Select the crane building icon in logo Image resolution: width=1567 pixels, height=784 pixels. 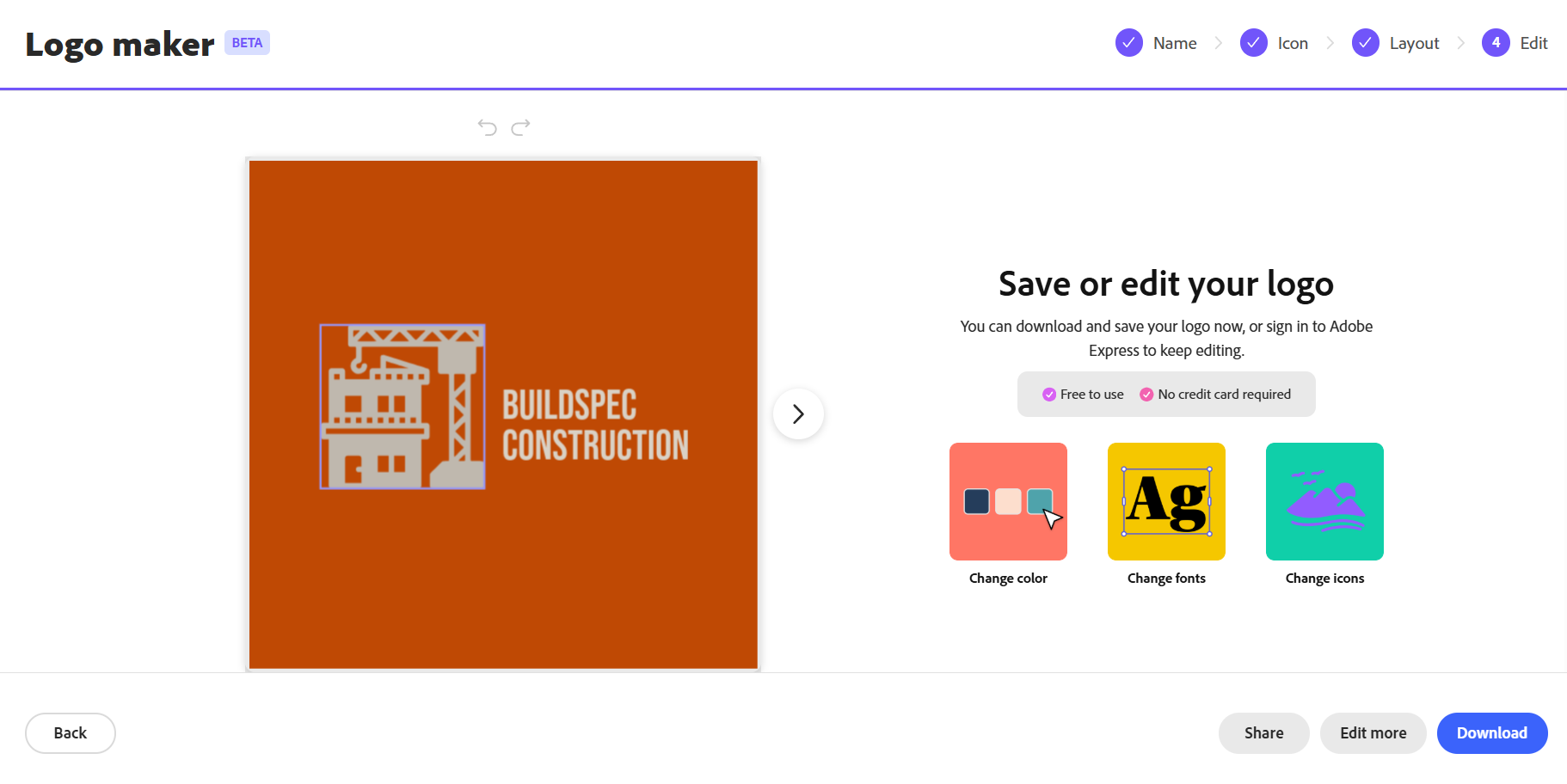(403, 407)
